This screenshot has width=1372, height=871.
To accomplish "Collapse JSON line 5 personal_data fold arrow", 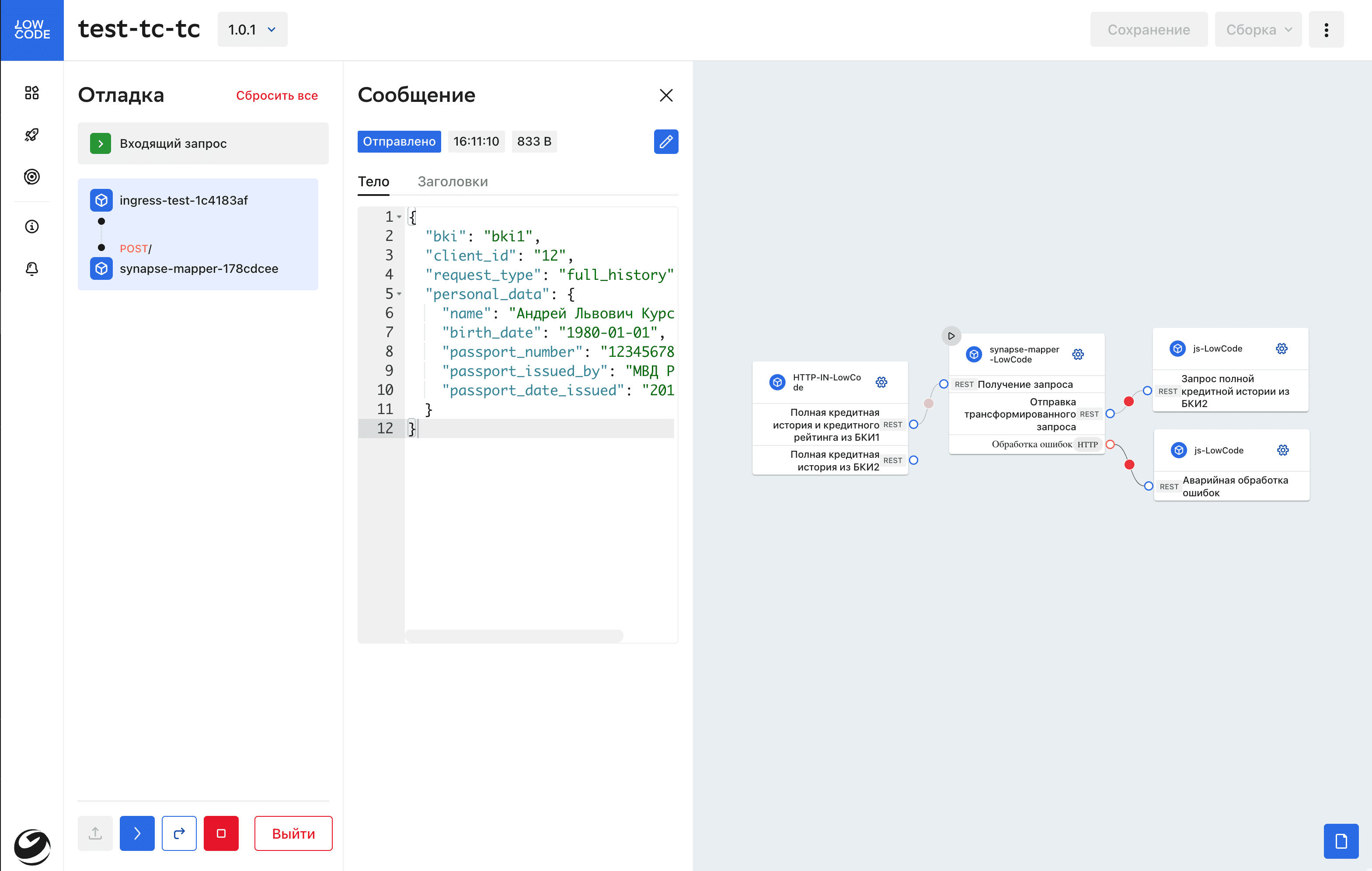I will pyautogui.click(x=400, y=294).
